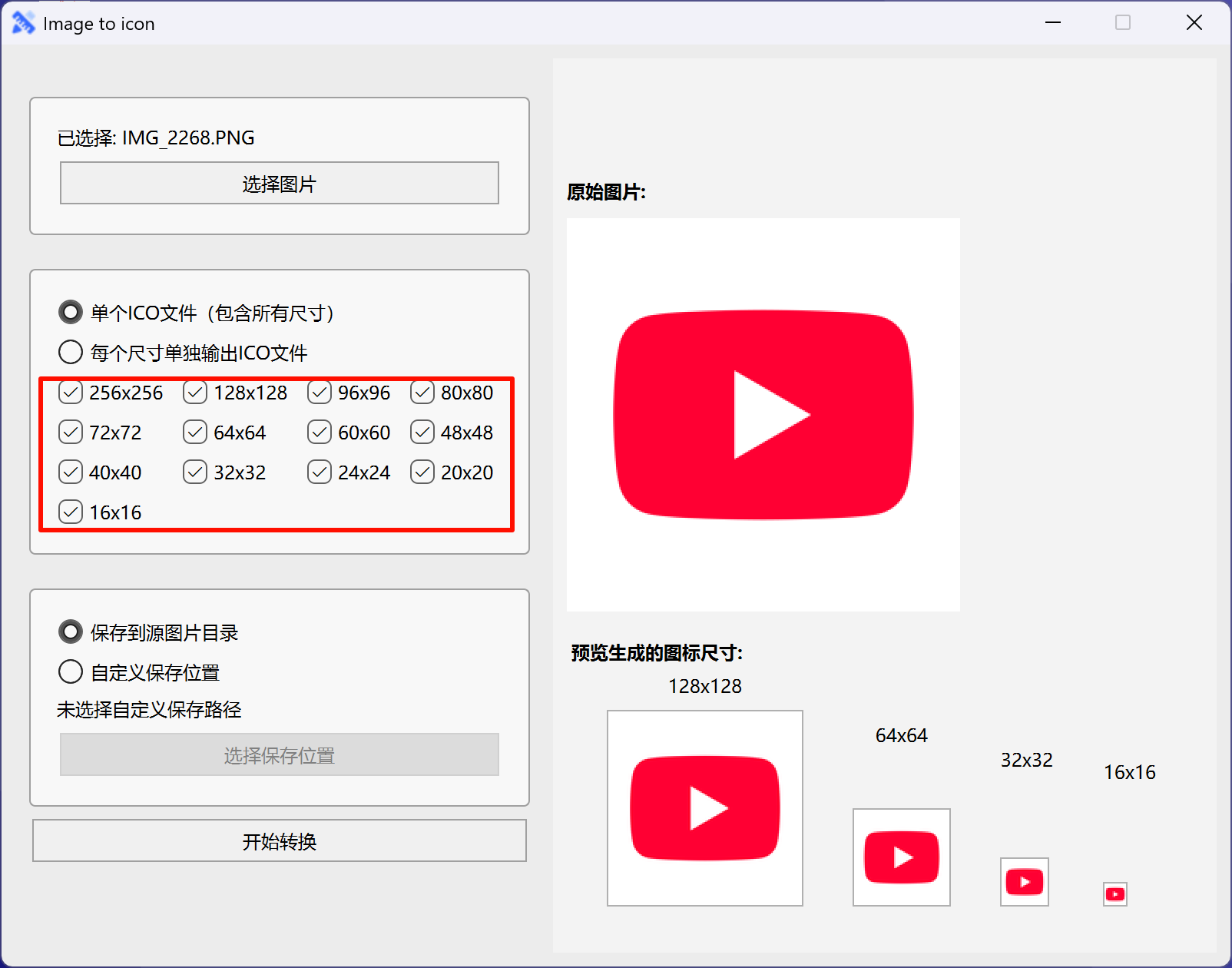Click the 原始图片: heading
This screenshot has width=1232, height=968.
pos(607,192)
